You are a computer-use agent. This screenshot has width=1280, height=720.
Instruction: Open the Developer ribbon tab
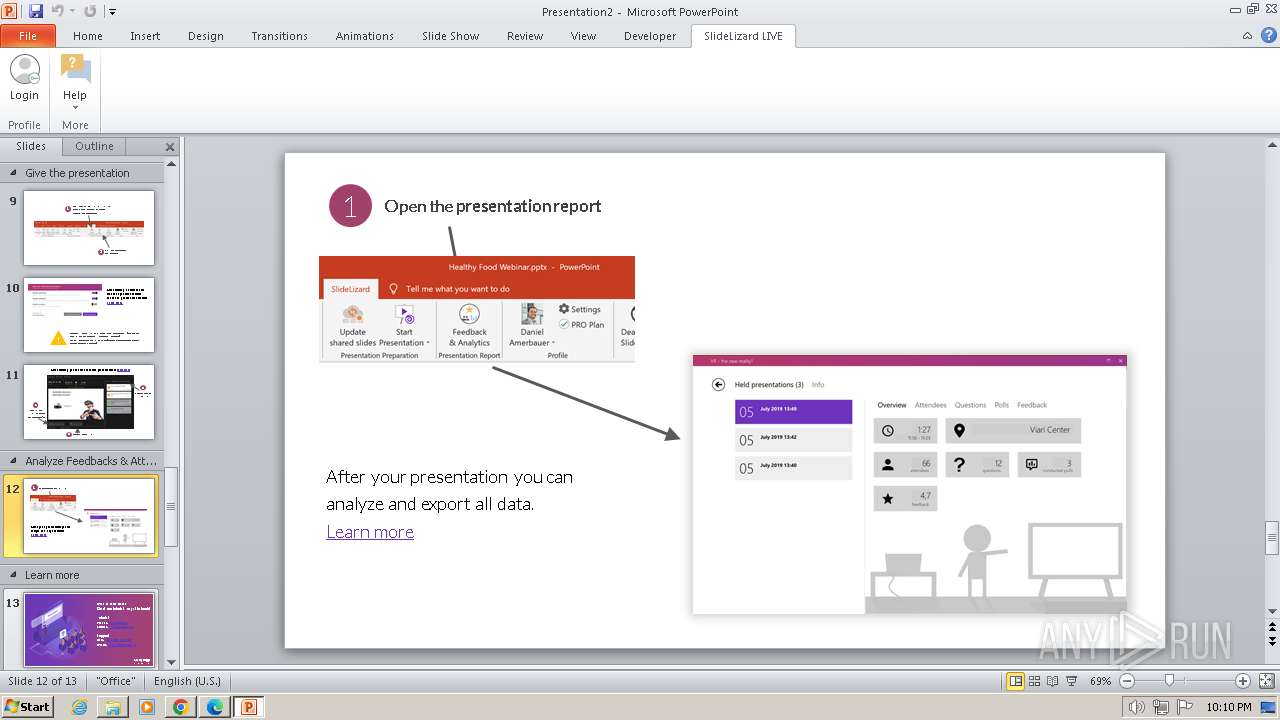(650, 36)
